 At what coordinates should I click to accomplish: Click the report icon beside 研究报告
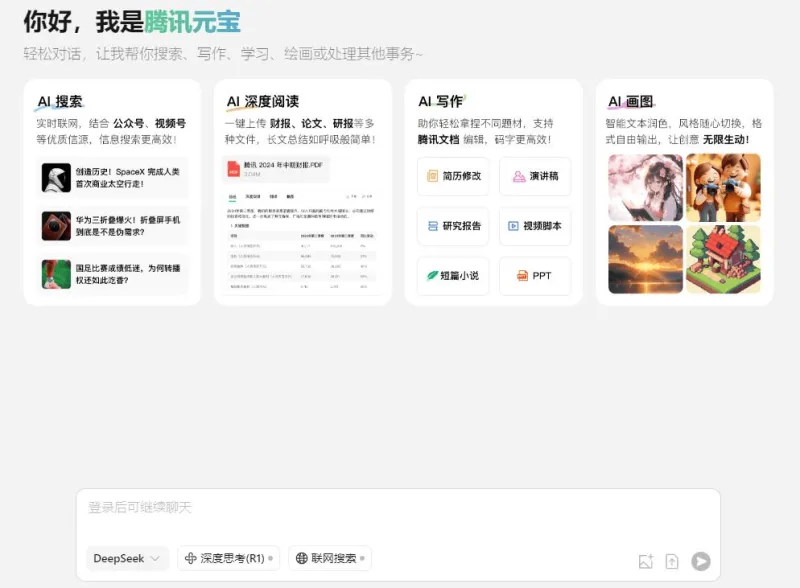click(x=433, y=226)
